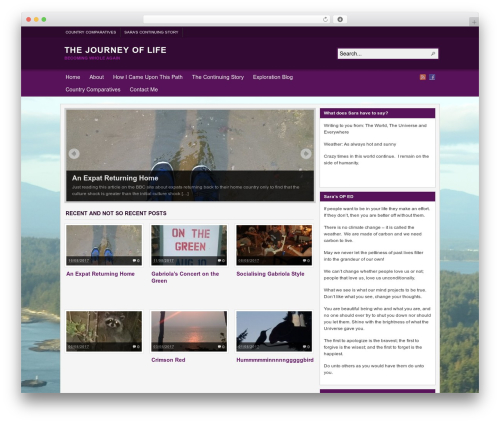This screenshot has width=500, height=423.
Task: Click The Journey of Life site title
Action: (115, 50)
